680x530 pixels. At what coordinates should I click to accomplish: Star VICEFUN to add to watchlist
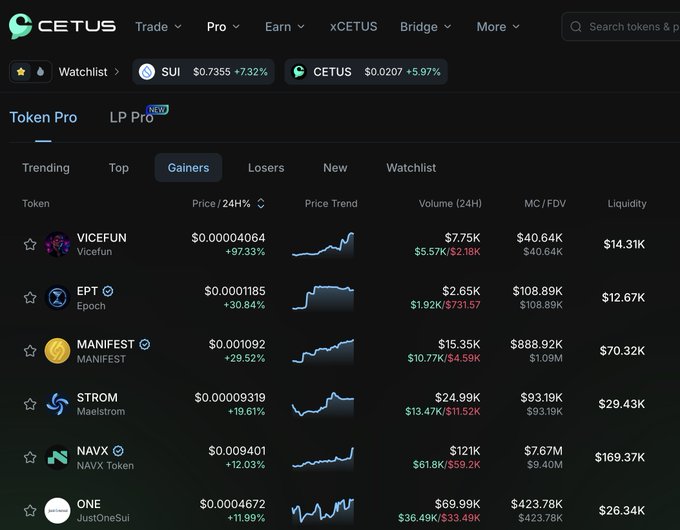point(30,244)
